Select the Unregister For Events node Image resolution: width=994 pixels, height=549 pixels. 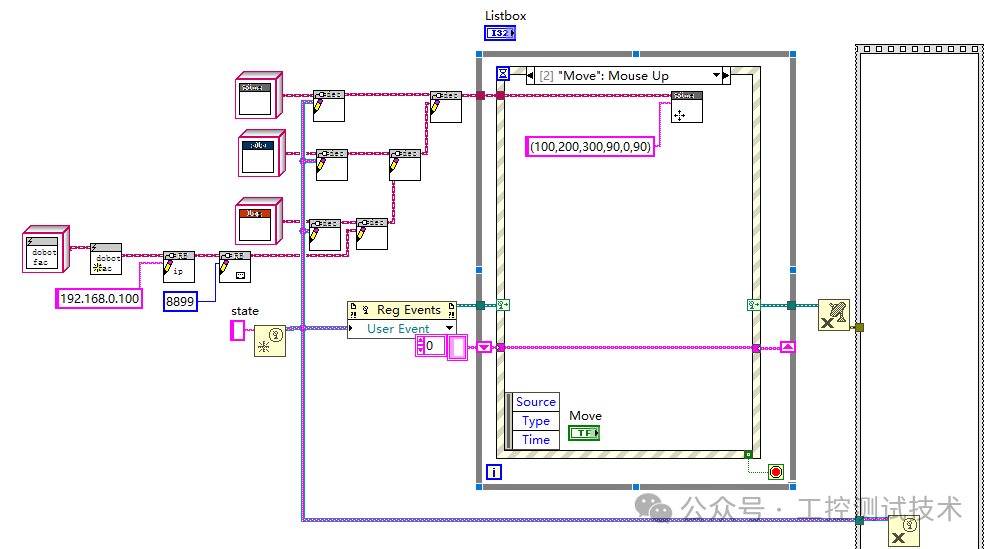834,315
